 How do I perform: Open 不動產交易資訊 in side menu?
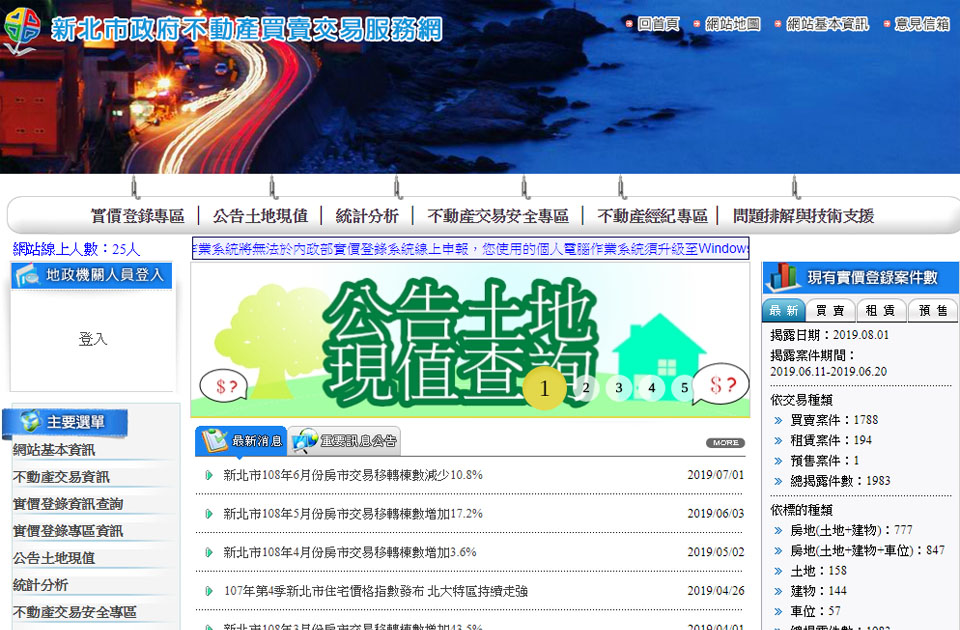tap(61, 477)
